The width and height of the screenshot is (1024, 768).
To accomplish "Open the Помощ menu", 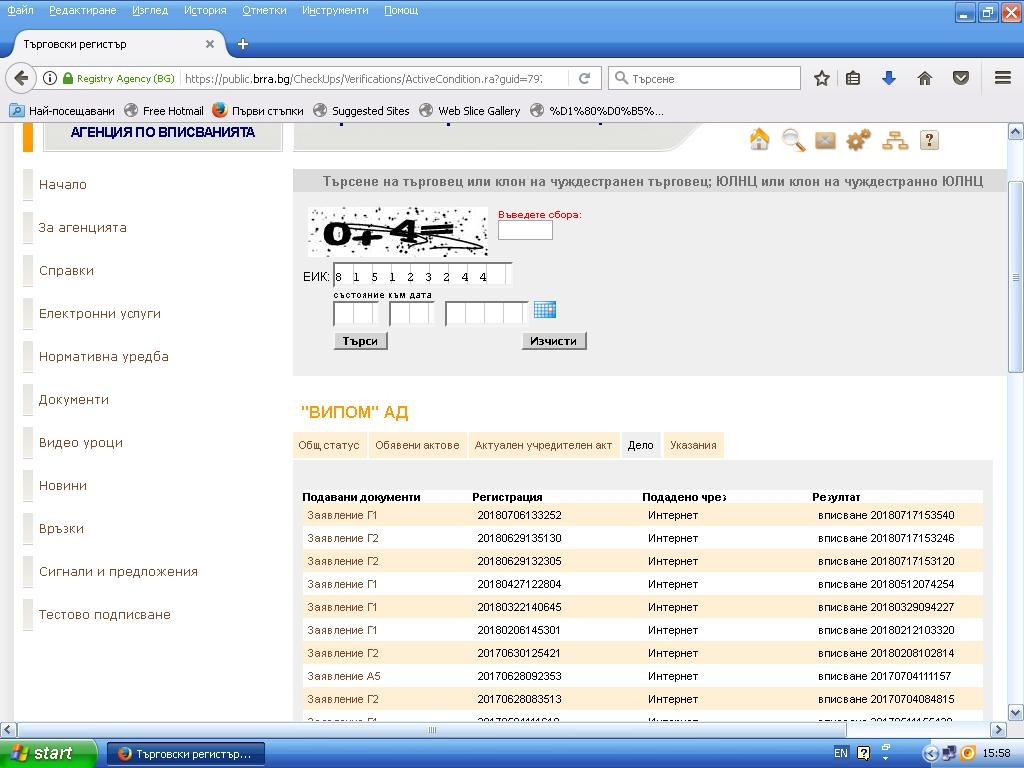I will pos(401,10).
